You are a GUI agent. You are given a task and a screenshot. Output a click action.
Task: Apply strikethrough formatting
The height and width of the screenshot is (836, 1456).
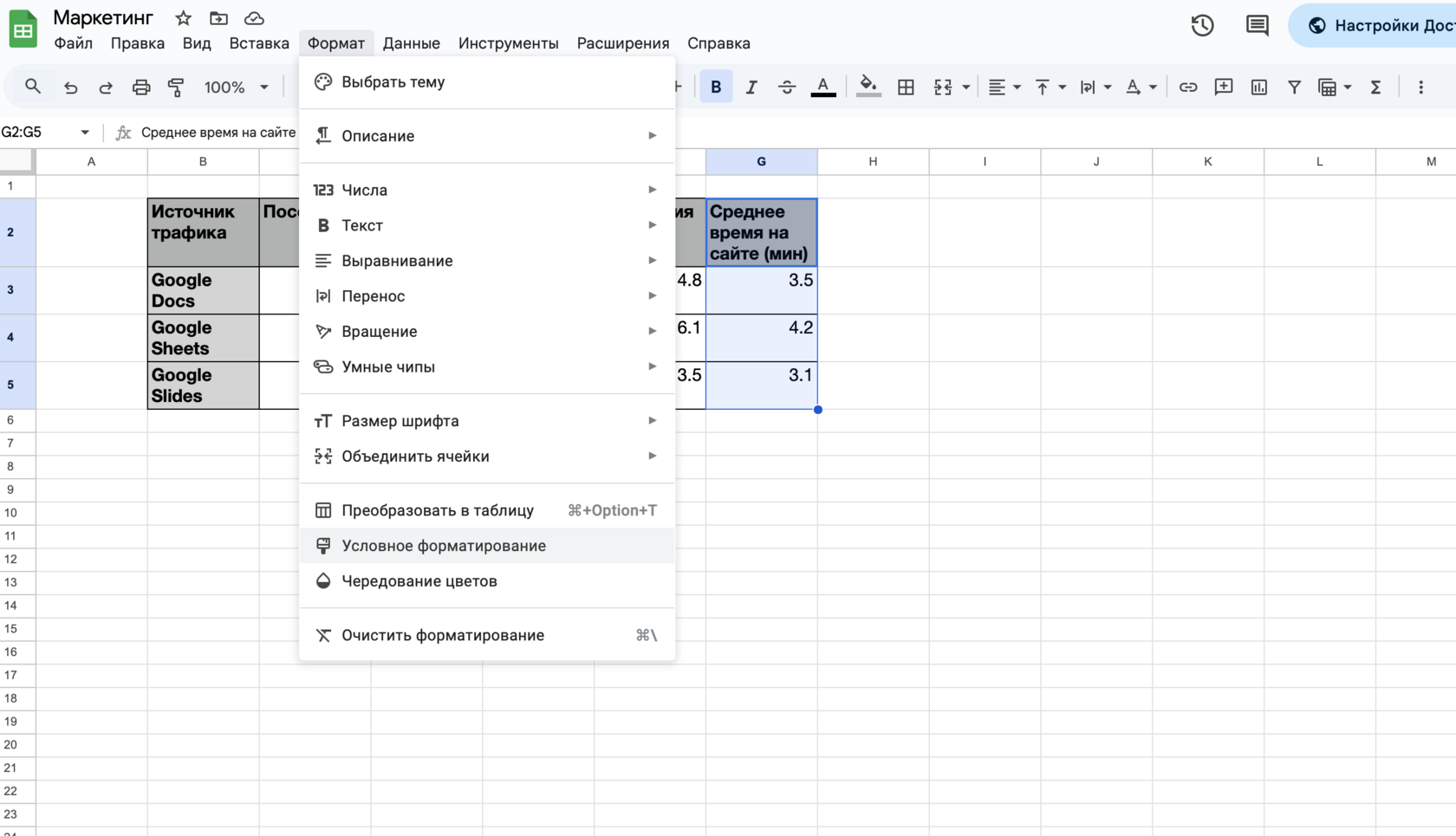pos(787,87)
